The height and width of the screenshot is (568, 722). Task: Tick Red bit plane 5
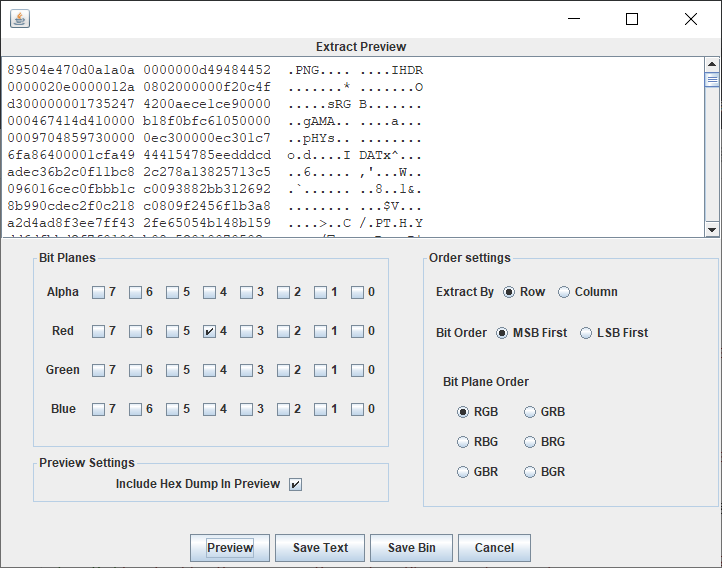point(172,331)
